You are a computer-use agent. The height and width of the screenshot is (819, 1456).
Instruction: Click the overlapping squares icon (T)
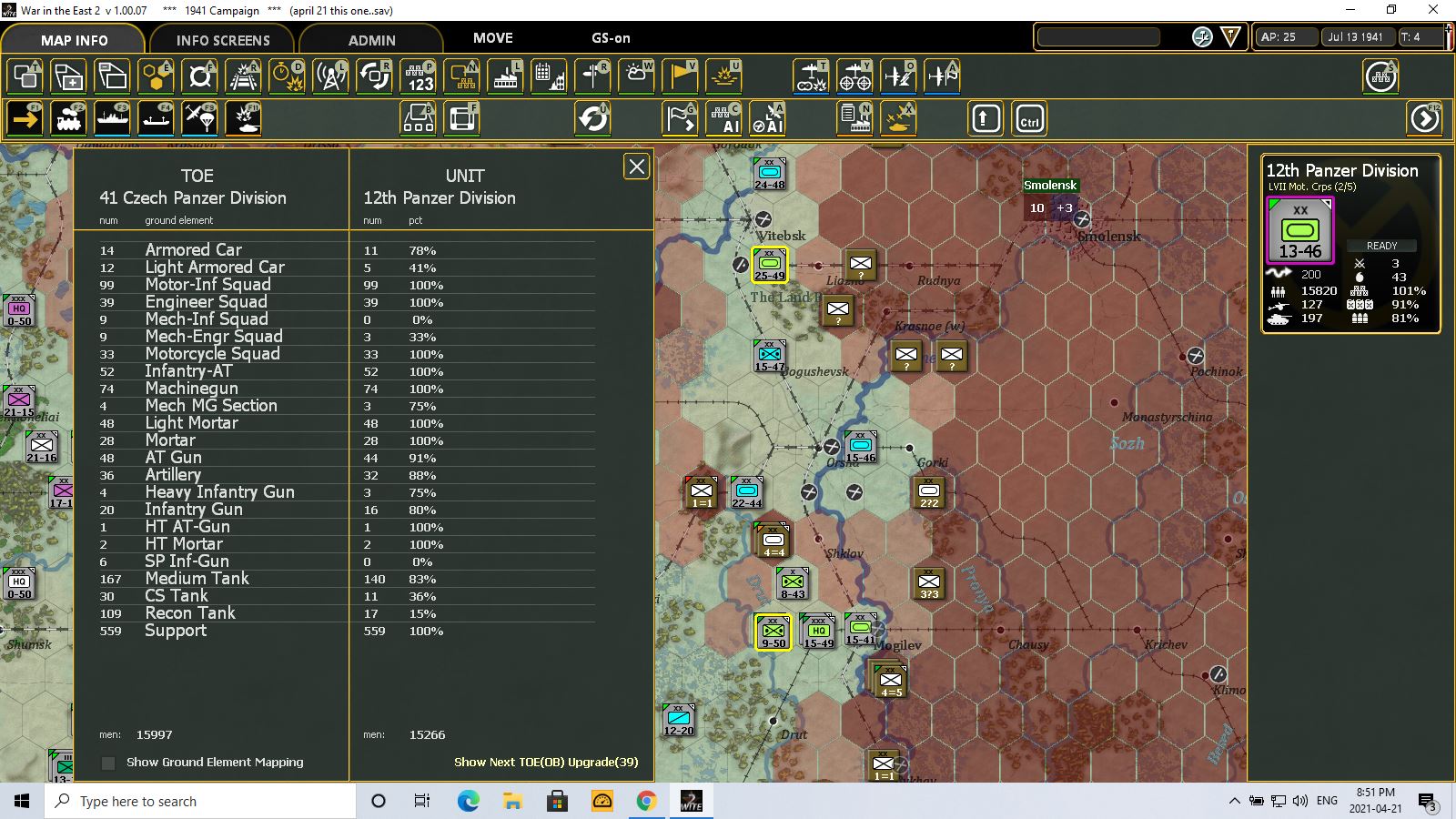click(x=25, y=76)
